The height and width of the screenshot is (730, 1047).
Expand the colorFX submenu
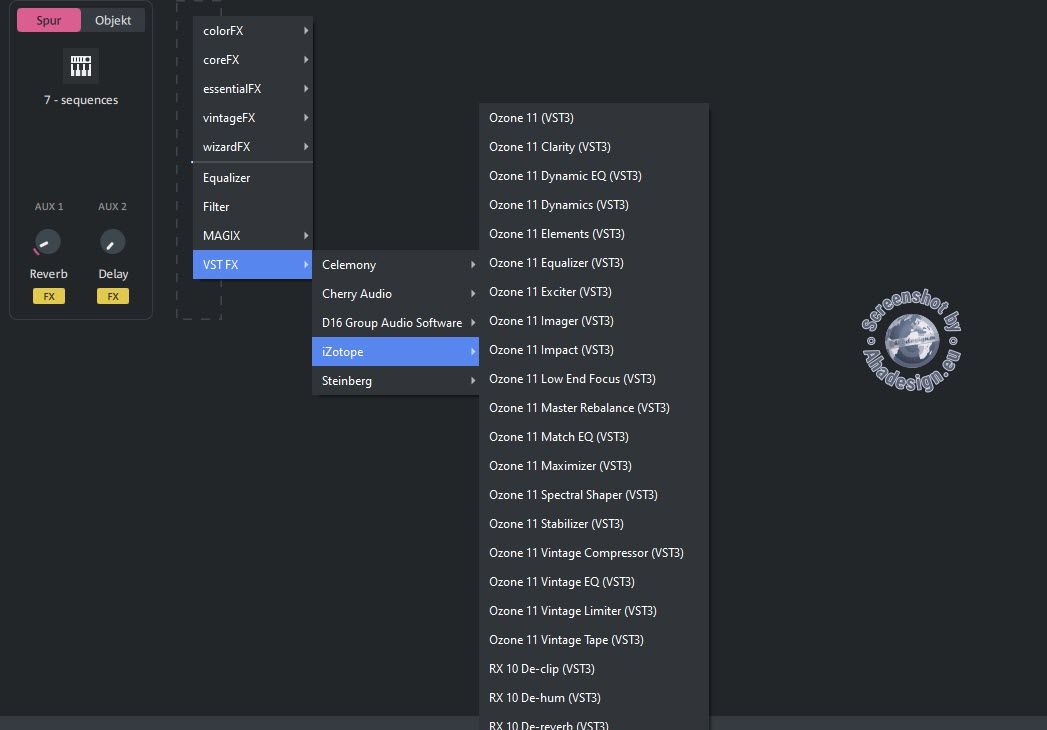253,31
